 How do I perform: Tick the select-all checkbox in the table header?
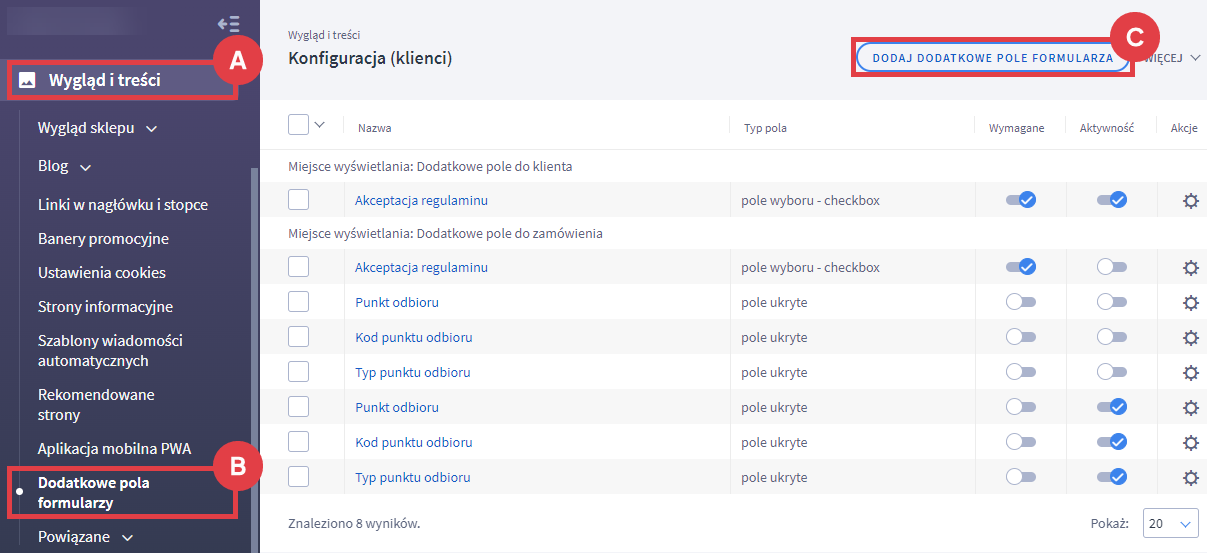(x=298, y=125)
